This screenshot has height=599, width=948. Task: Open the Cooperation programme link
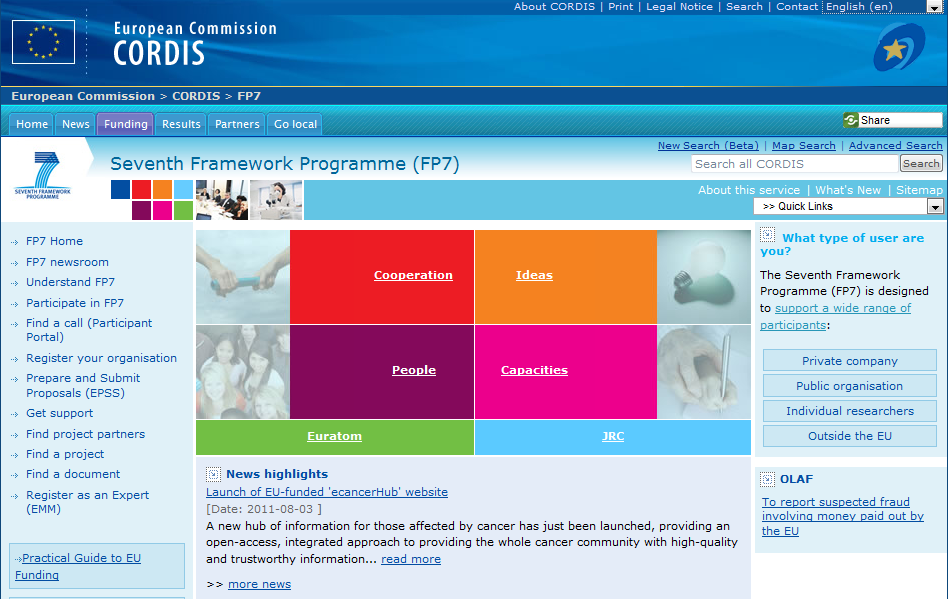413,275
